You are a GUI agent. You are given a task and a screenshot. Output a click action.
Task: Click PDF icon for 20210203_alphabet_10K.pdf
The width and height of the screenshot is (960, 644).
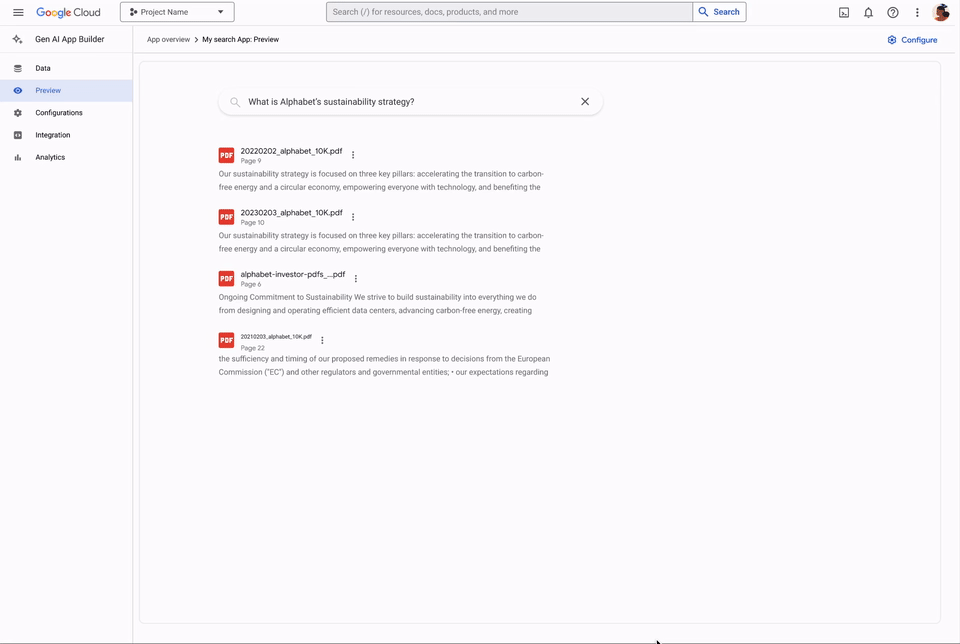[227, 340]
